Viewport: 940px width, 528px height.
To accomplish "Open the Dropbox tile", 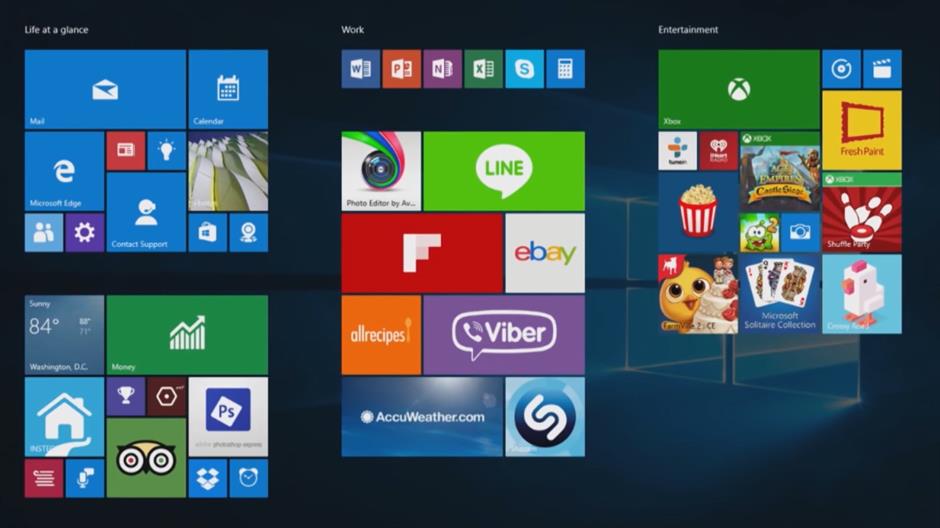I will pos(207,478).
